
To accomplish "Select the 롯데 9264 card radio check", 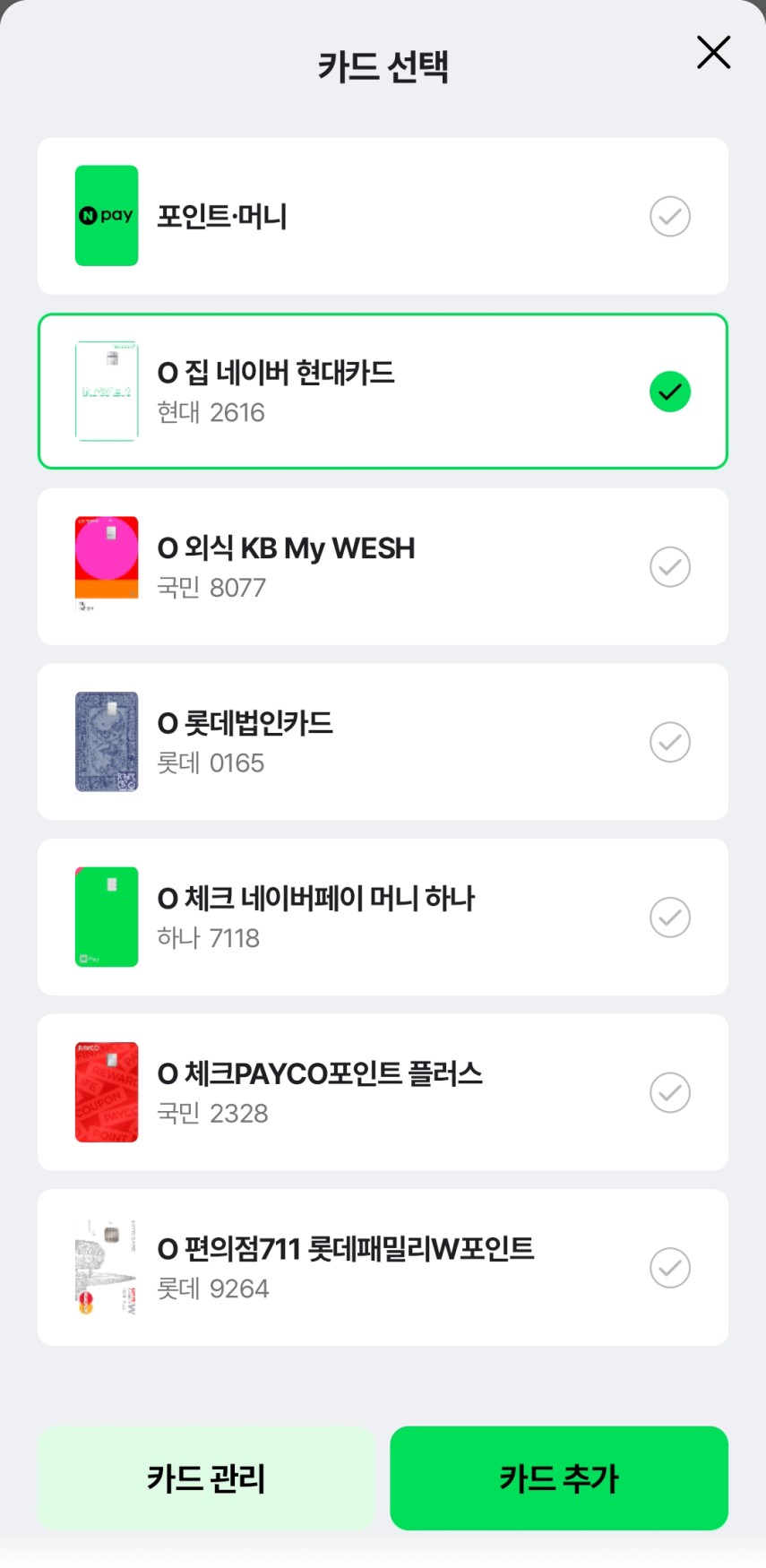I will click(x=669, y=1267).
